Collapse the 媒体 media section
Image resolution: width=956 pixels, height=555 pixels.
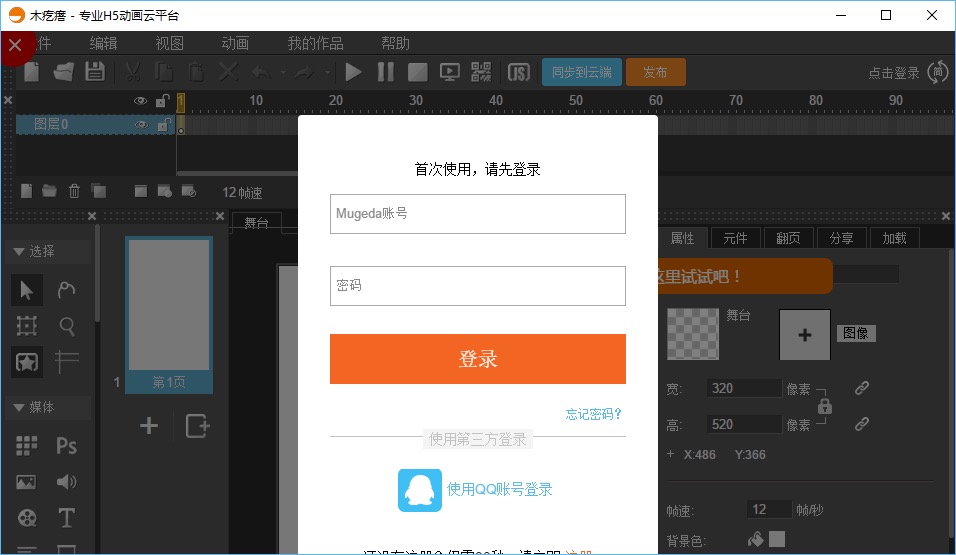pos(18,408)
